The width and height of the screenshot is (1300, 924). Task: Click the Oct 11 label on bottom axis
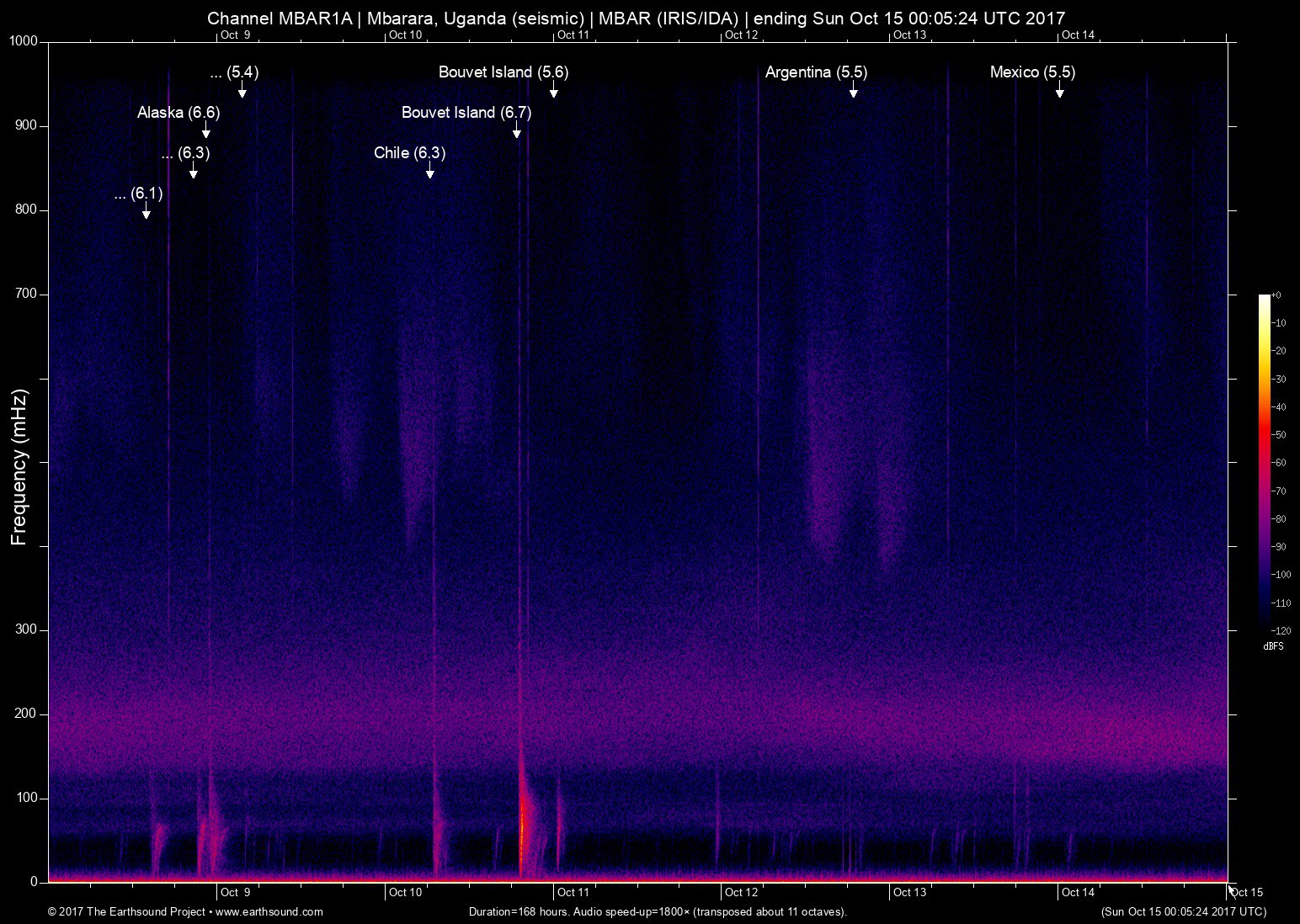coord(573,892)
